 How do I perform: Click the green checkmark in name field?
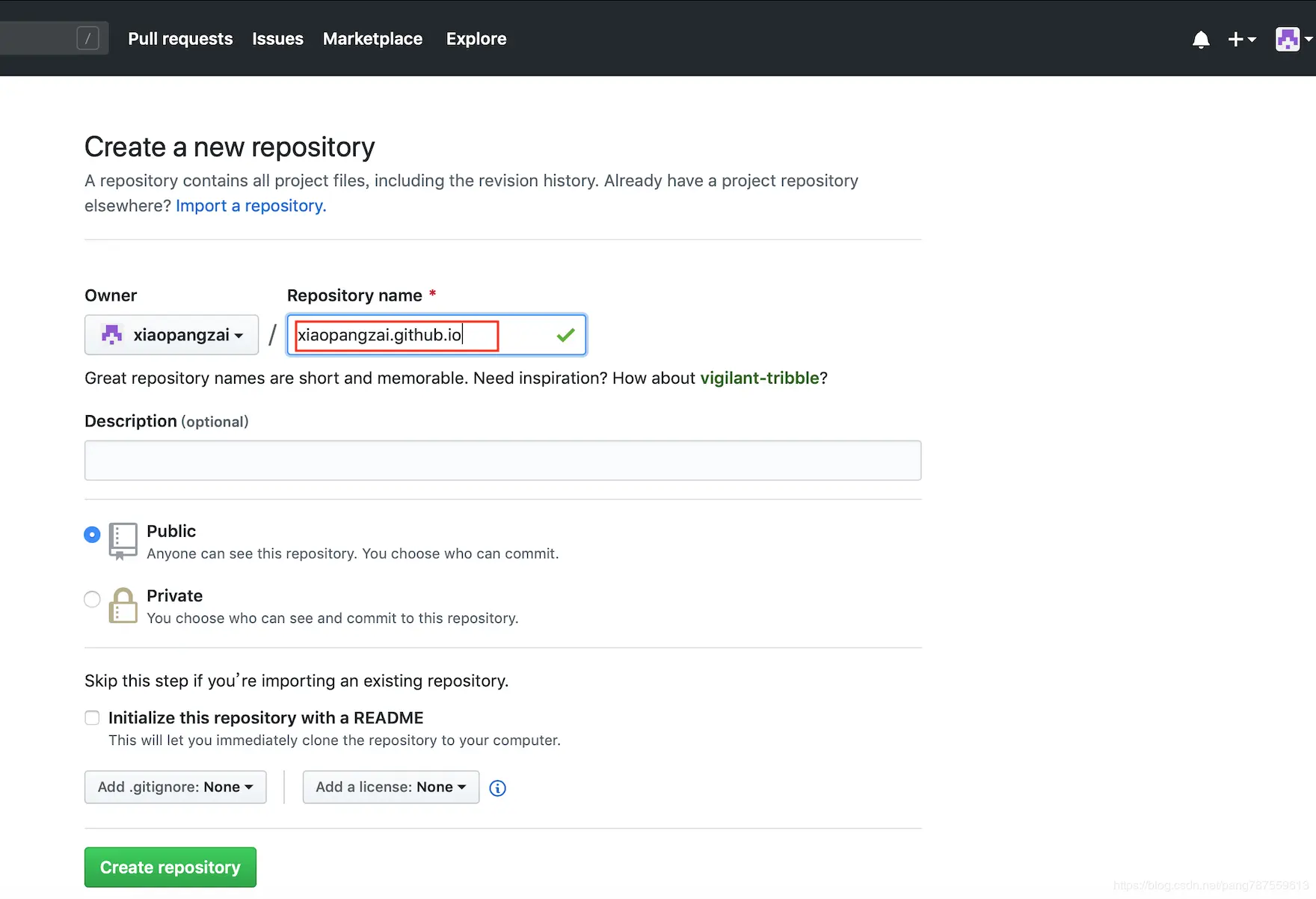[566, 335]
